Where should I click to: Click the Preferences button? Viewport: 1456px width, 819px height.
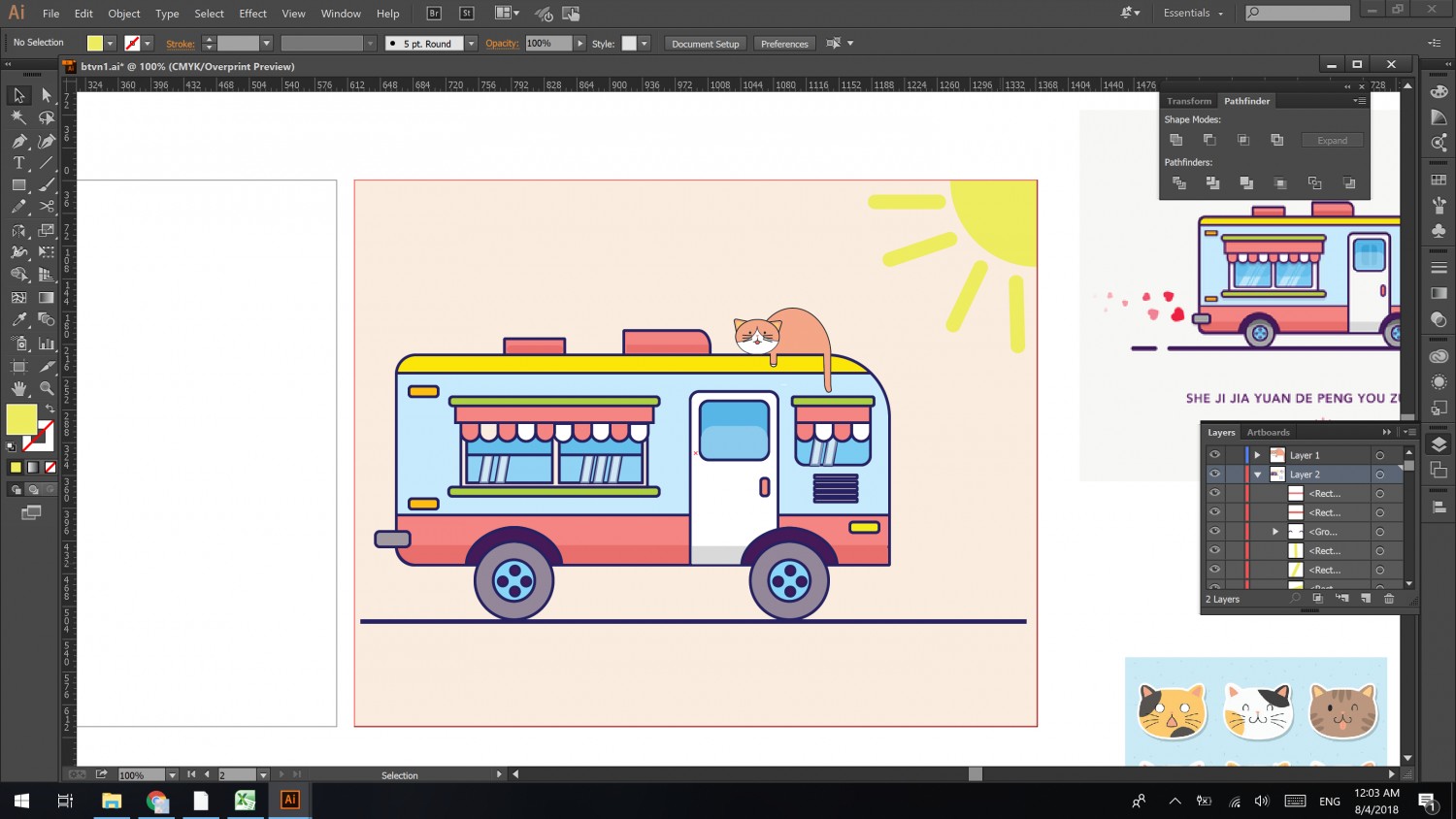(784, 44)
